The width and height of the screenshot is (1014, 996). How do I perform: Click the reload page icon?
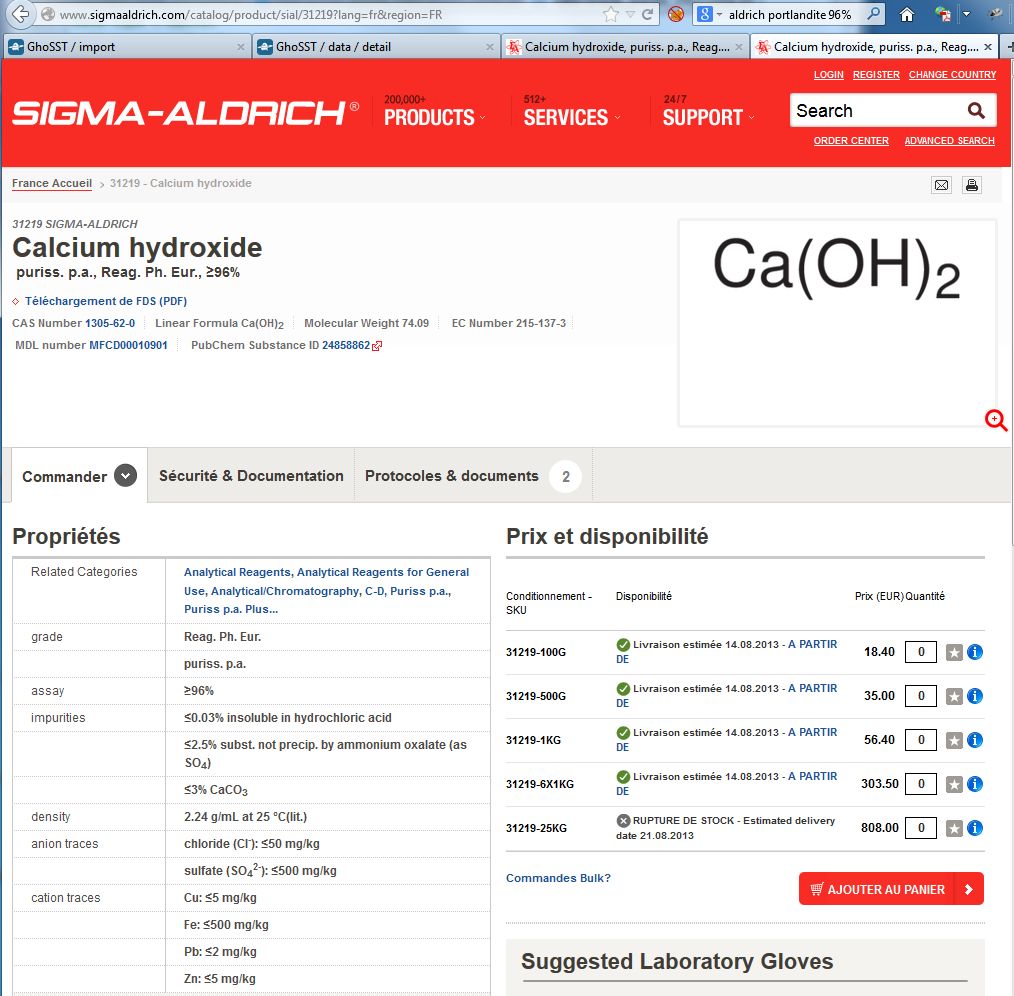tap(648, 15)
